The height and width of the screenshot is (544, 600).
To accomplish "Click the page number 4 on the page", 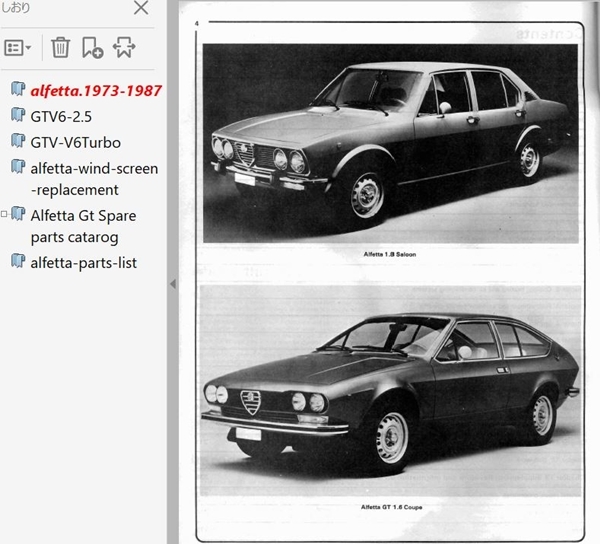I will (197, 23).
